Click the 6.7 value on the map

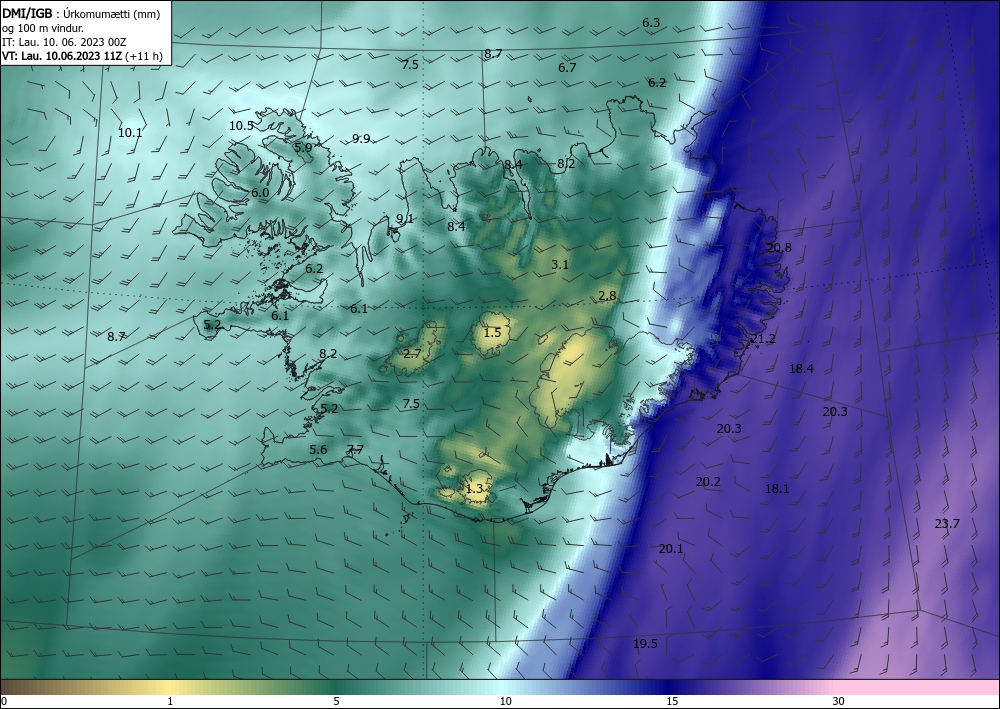pos(567,68)
